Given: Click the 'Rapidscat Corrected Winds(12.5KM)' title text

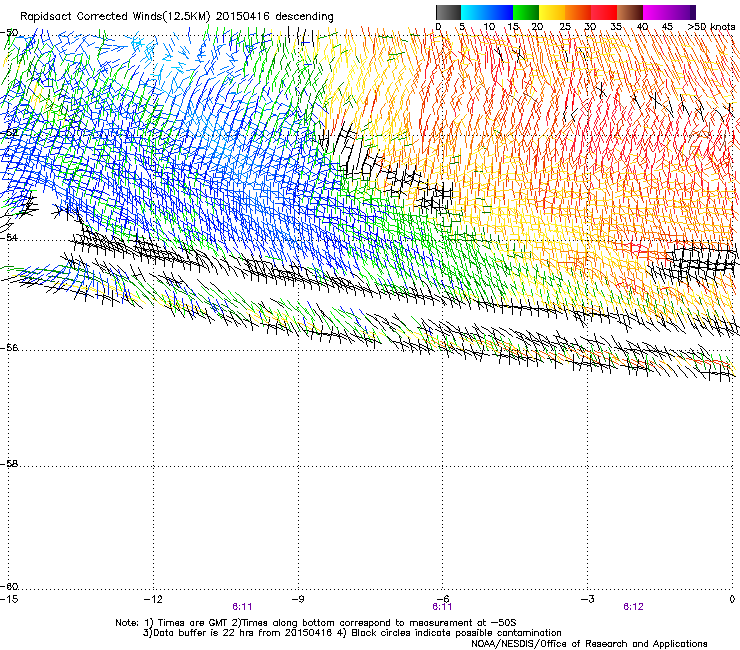Looking at the screenshot, I should pos(115,17).
